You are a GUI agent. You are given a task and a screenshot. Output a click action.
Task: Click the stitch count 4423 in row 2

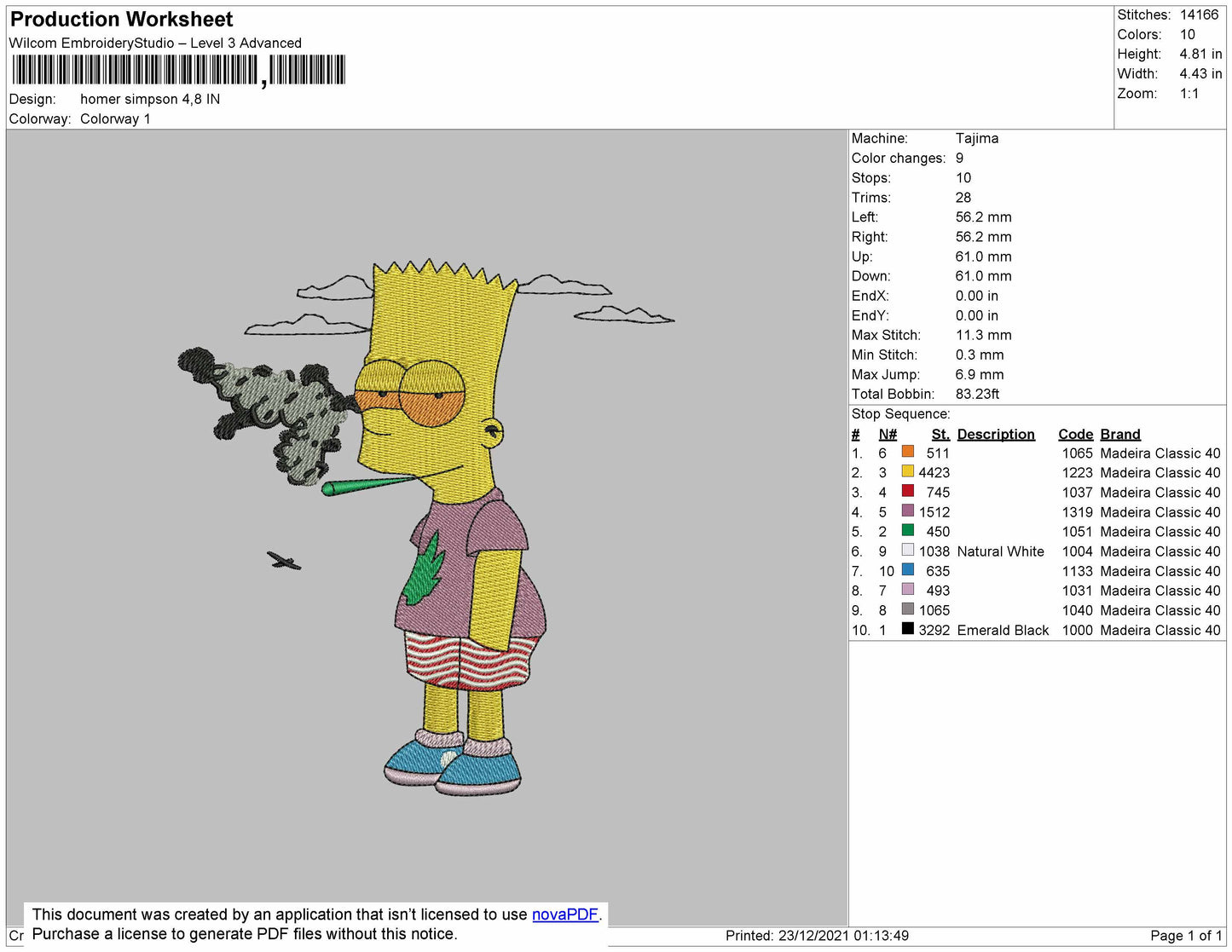(x=934, y=472)
